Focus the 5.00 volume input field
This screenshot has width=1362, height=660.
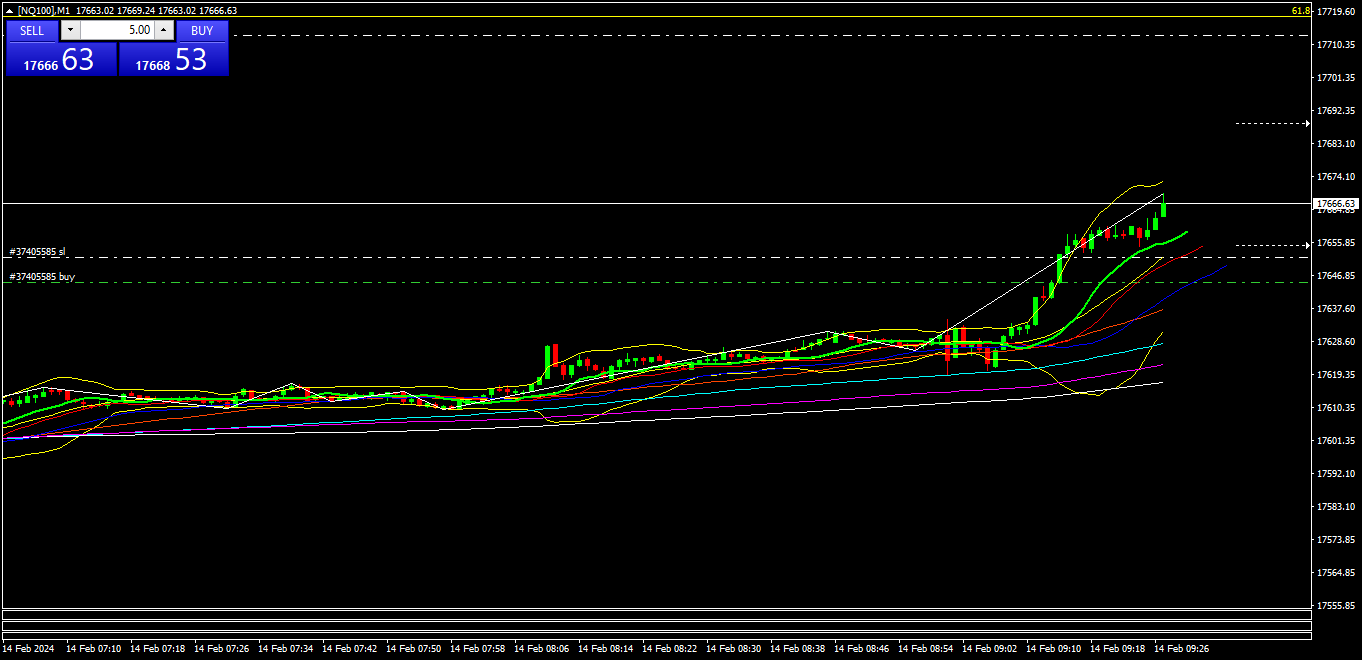(116, 30)
